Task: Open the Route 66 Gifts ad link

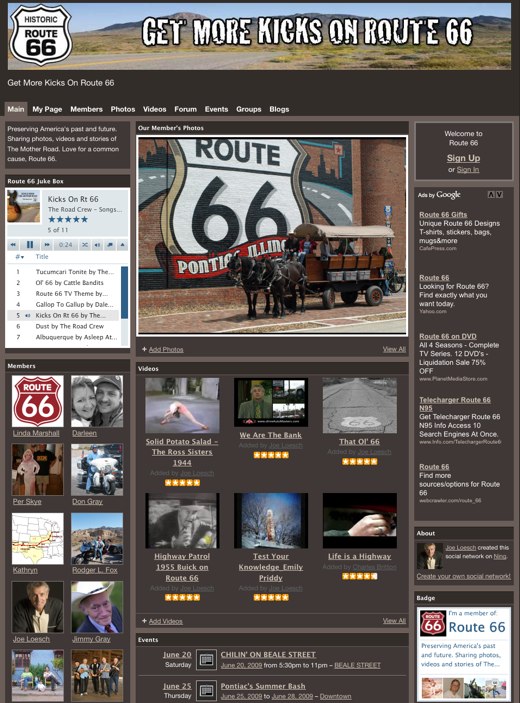Action: [x=443, y=215]
